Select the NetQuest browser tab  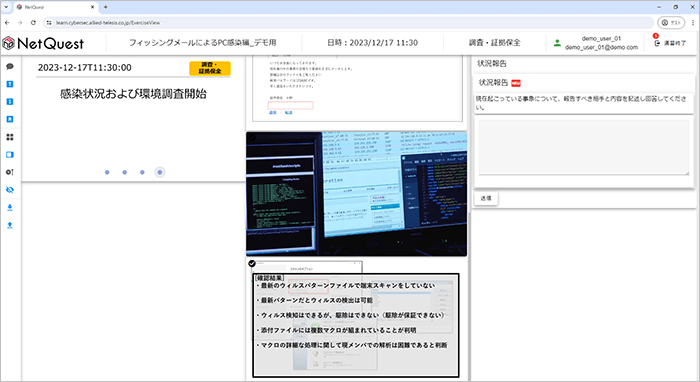tap(56, 7)
